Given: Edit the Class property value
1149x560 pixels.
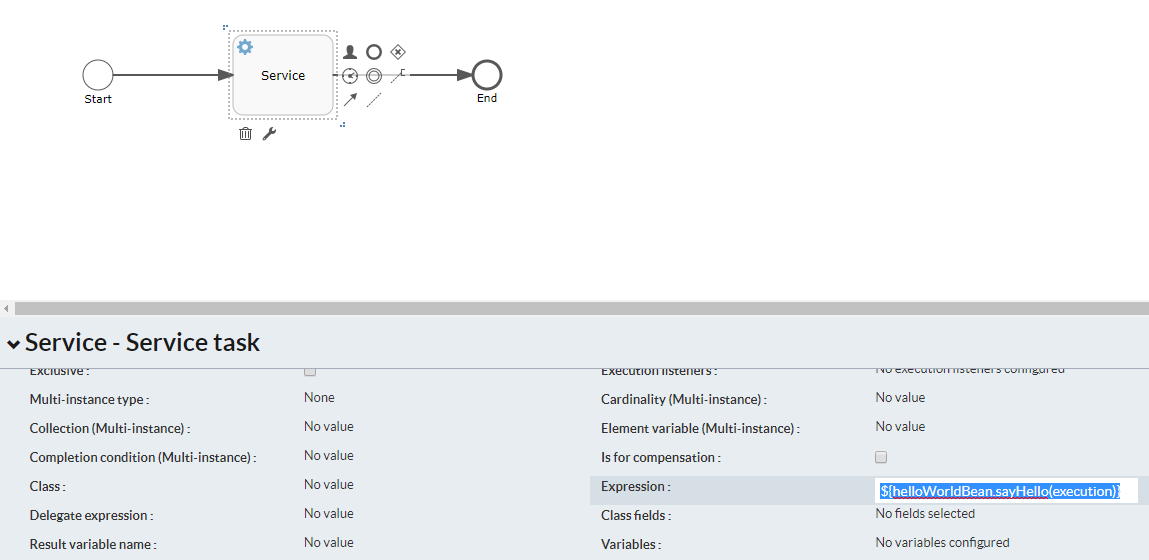Looking at the screenshot, I should pos(329,485).
